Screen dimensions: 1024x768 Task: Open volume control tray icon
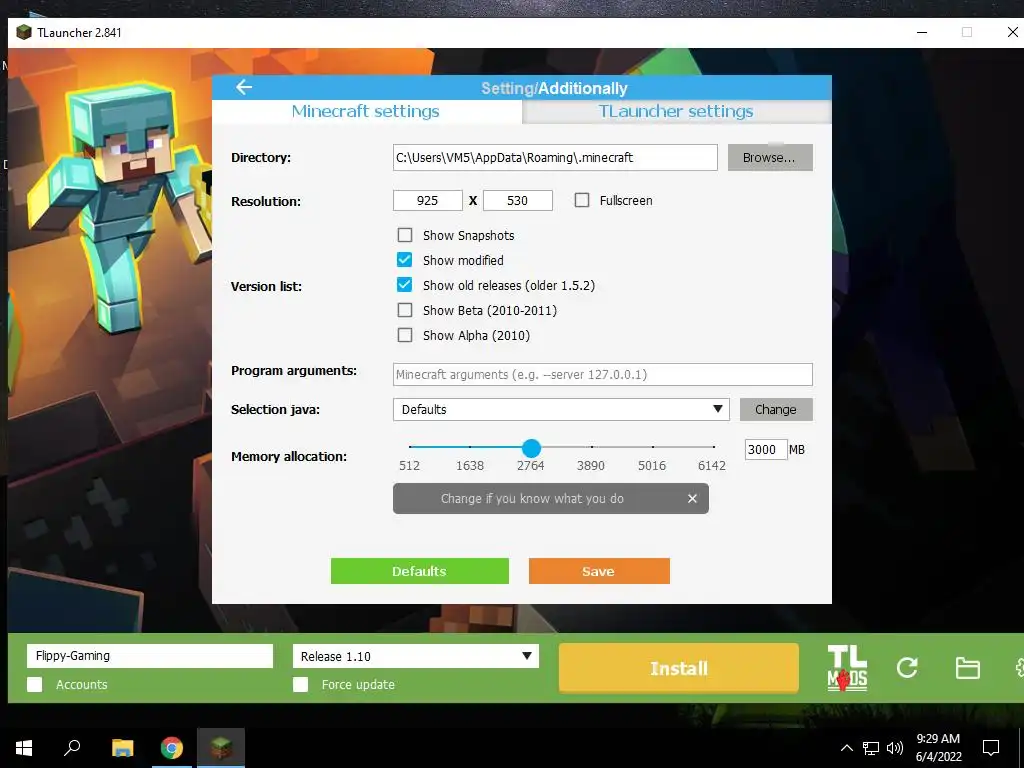point(895,748)
